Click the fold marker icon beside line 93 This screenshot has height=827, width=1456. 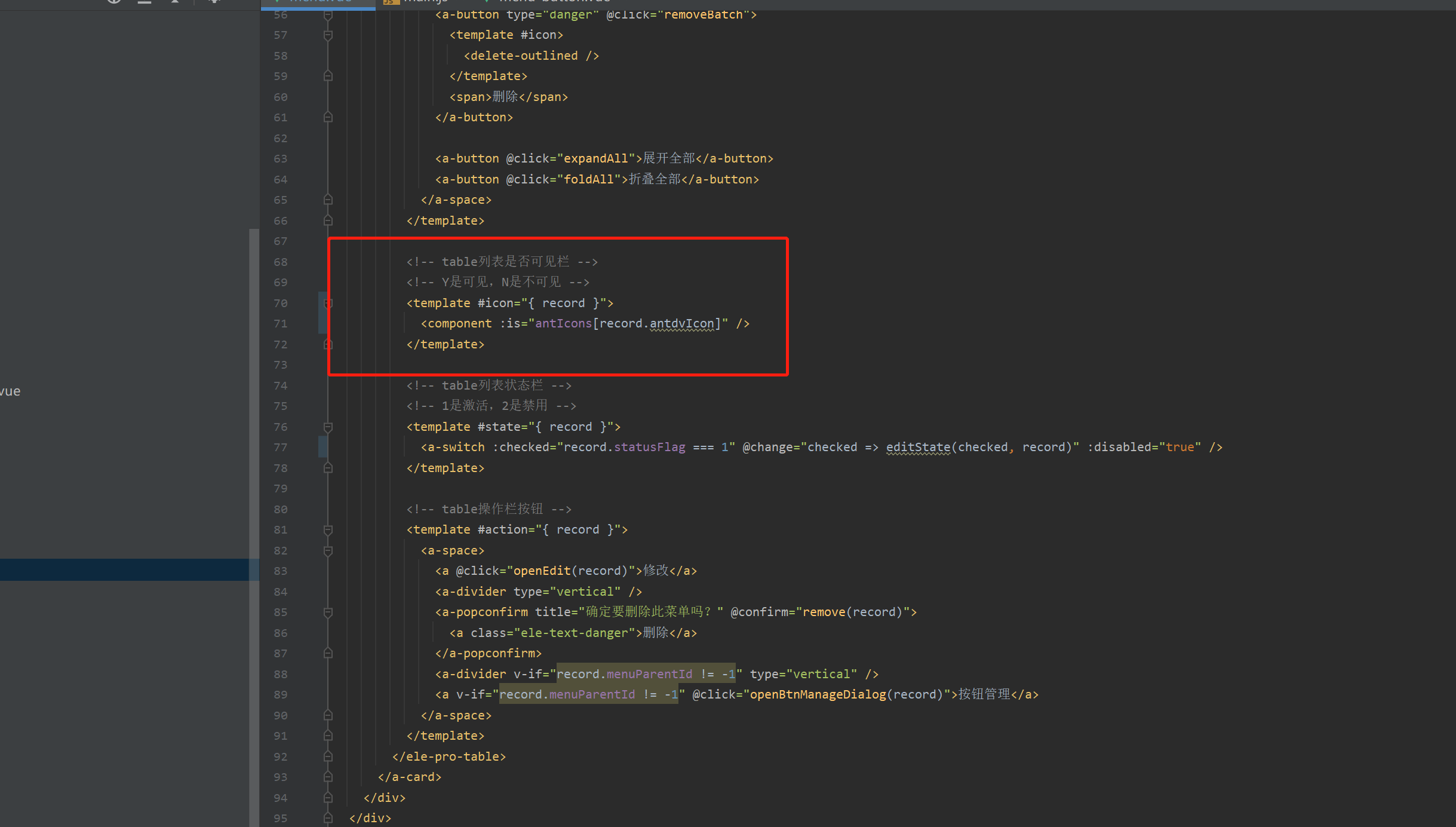pyautogui.click(x=328, y=777)
